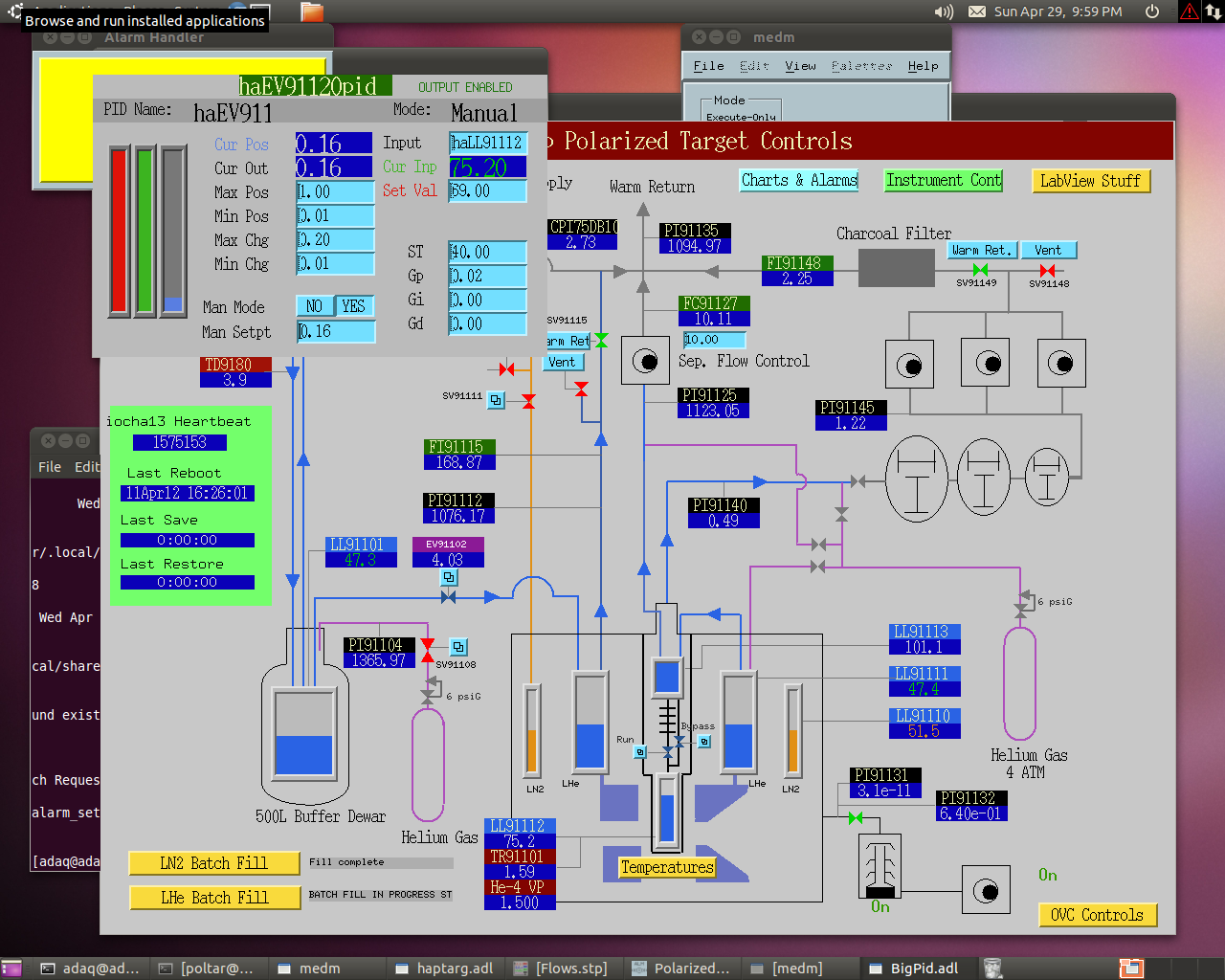1225x980 pixels.
Task: Open the View menu in the medm window
Action: (x=800, y=66)
